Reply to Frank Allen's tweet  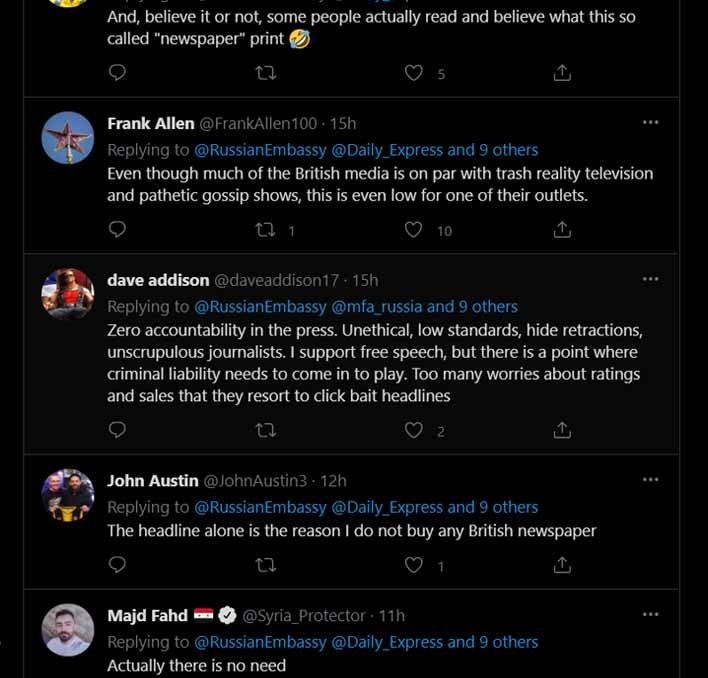tap(117, 230)
